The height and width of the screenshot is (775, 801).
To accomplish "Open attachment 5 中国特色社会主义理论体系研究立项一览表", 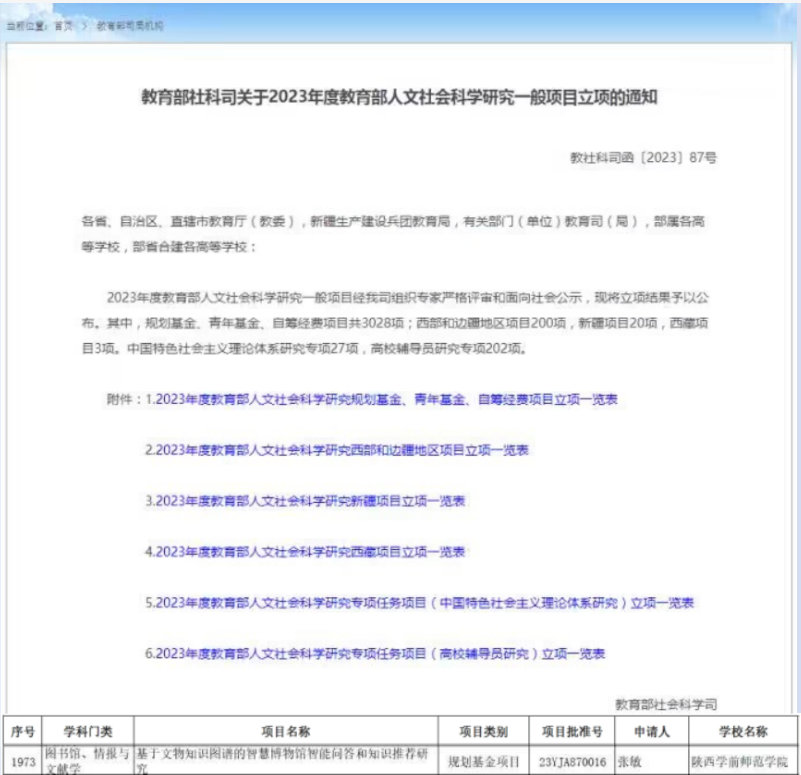I will (x=420, y=603).
